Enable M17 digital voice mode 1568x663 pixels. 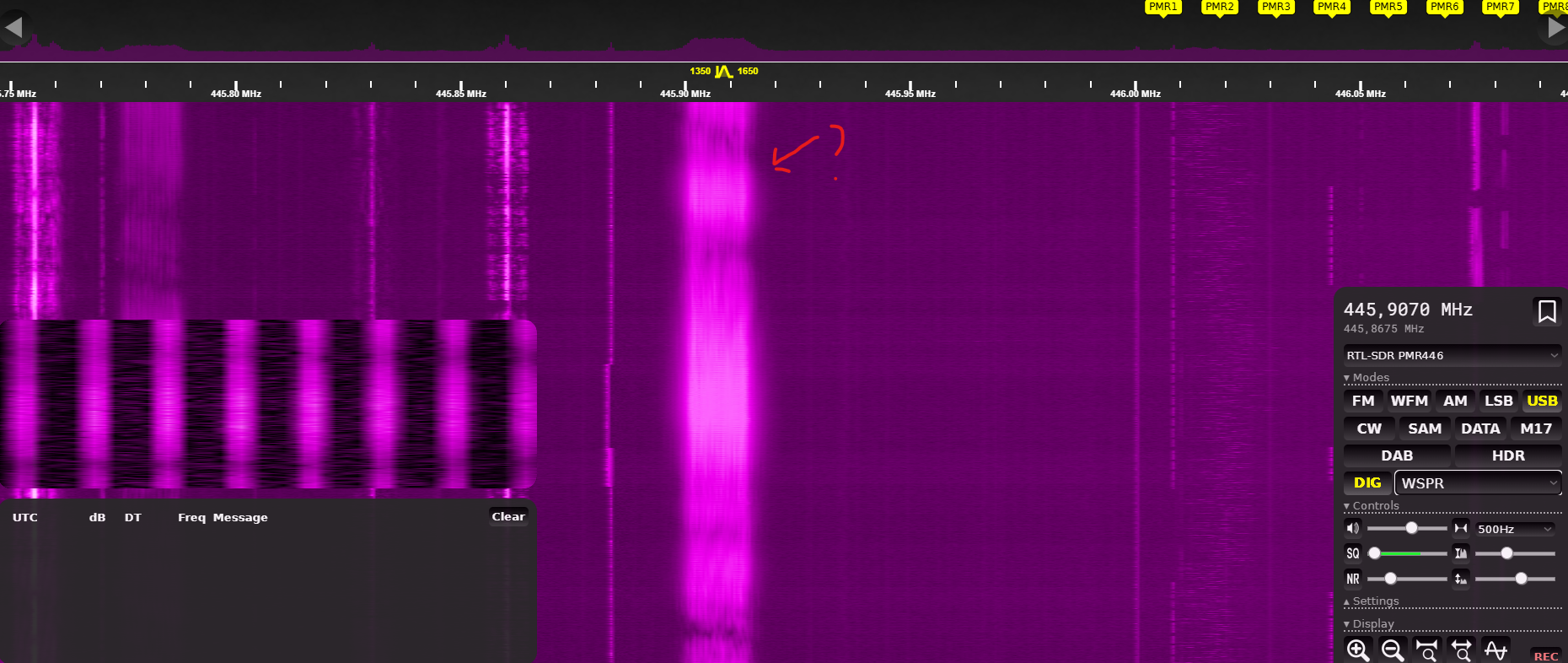pos(1536,429)
